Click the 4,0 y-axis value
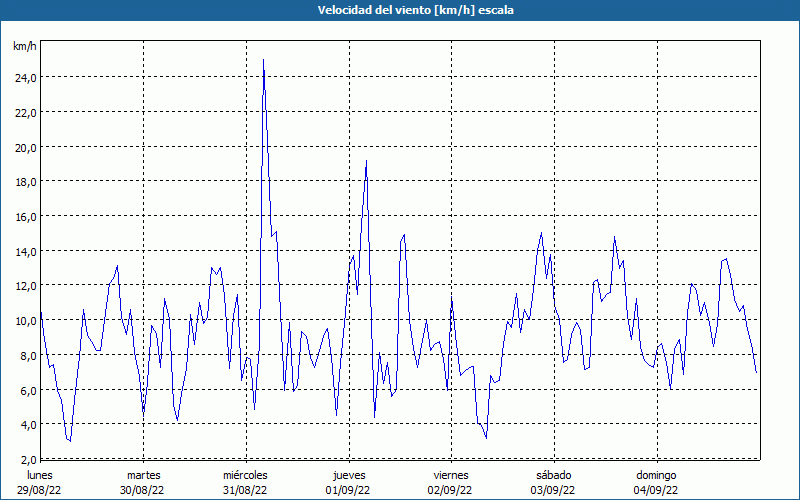The width and height of the screenshot is (800, 500). [29, 425]
